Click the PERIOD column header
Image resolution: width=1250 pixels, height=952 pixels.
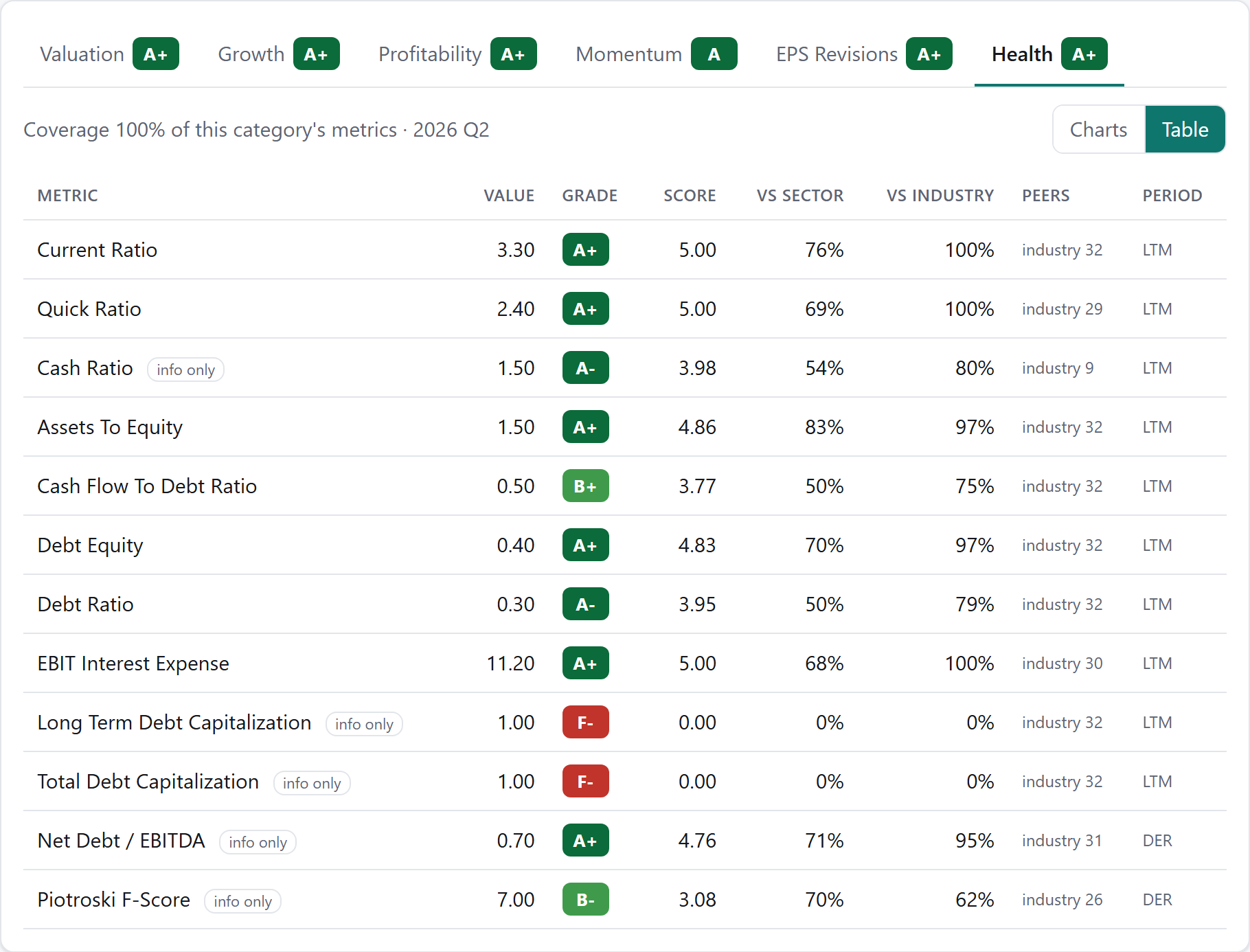coord(1172,196)
